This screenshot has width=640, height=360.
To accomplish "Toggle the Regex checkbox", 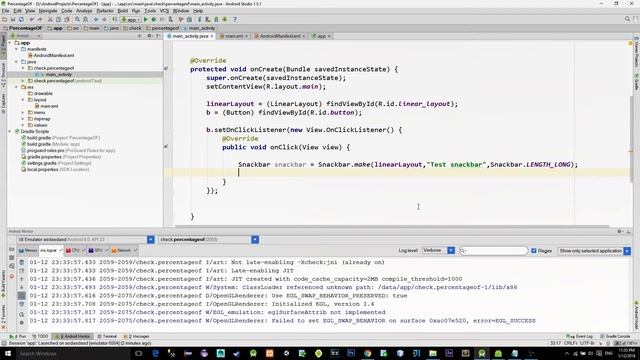I will (x=533, y=251).
